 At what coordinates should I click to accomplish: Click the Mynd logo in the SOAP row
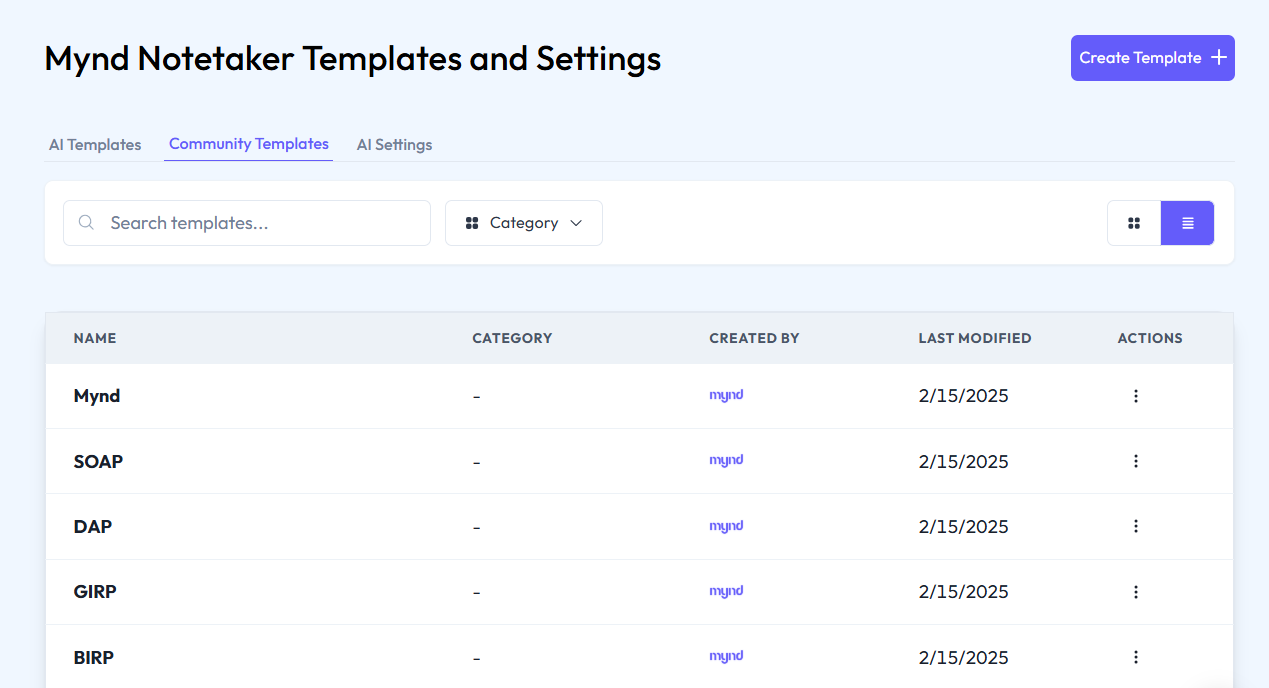click(726, 461)
